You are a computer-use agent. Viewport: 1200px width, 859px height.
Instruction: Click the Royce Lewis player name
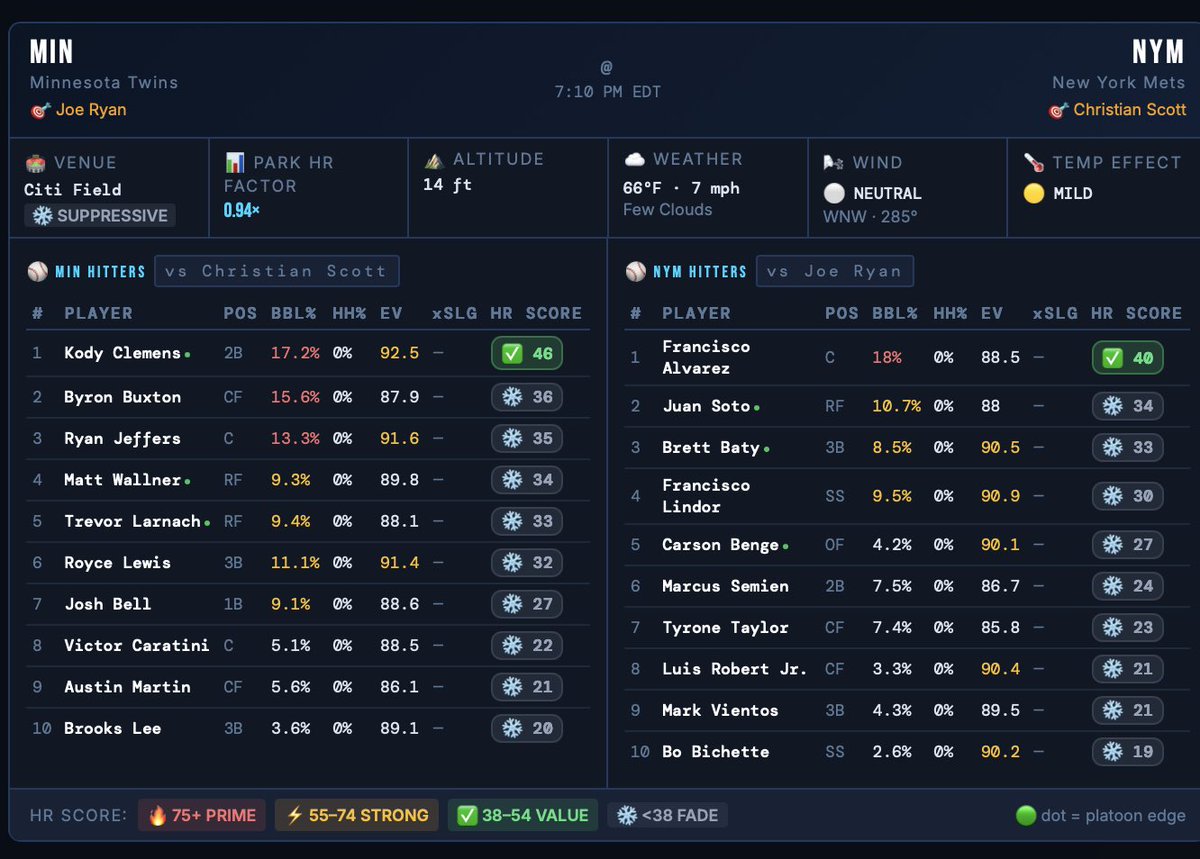click(117, 563)
